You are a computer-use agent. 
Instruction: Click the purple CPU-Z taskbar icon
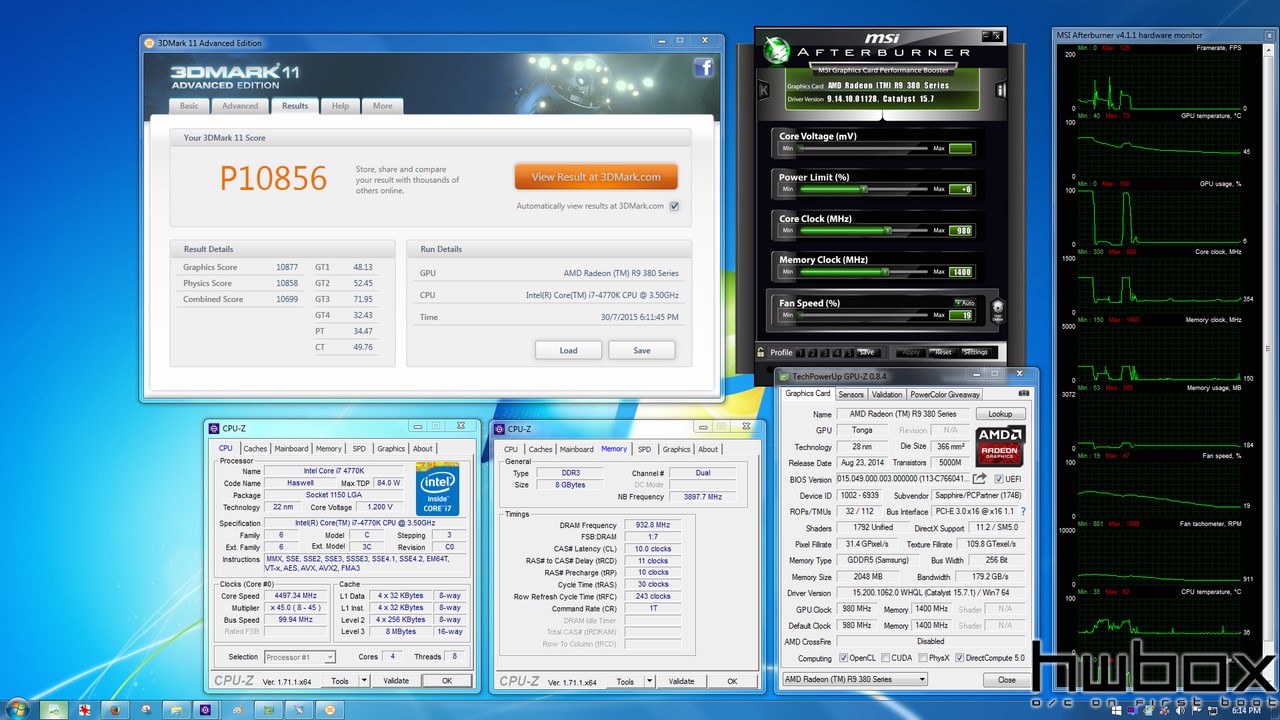[205, 709]
